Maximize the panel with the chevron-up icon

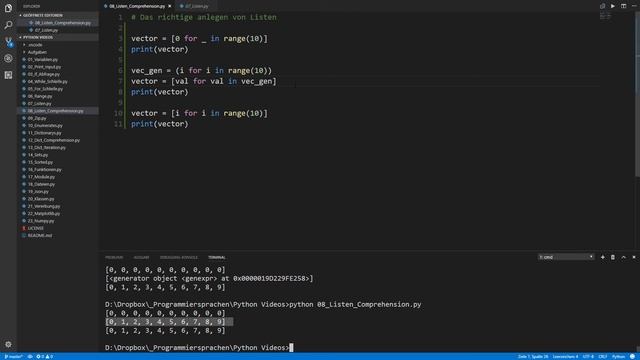[623, 257]
